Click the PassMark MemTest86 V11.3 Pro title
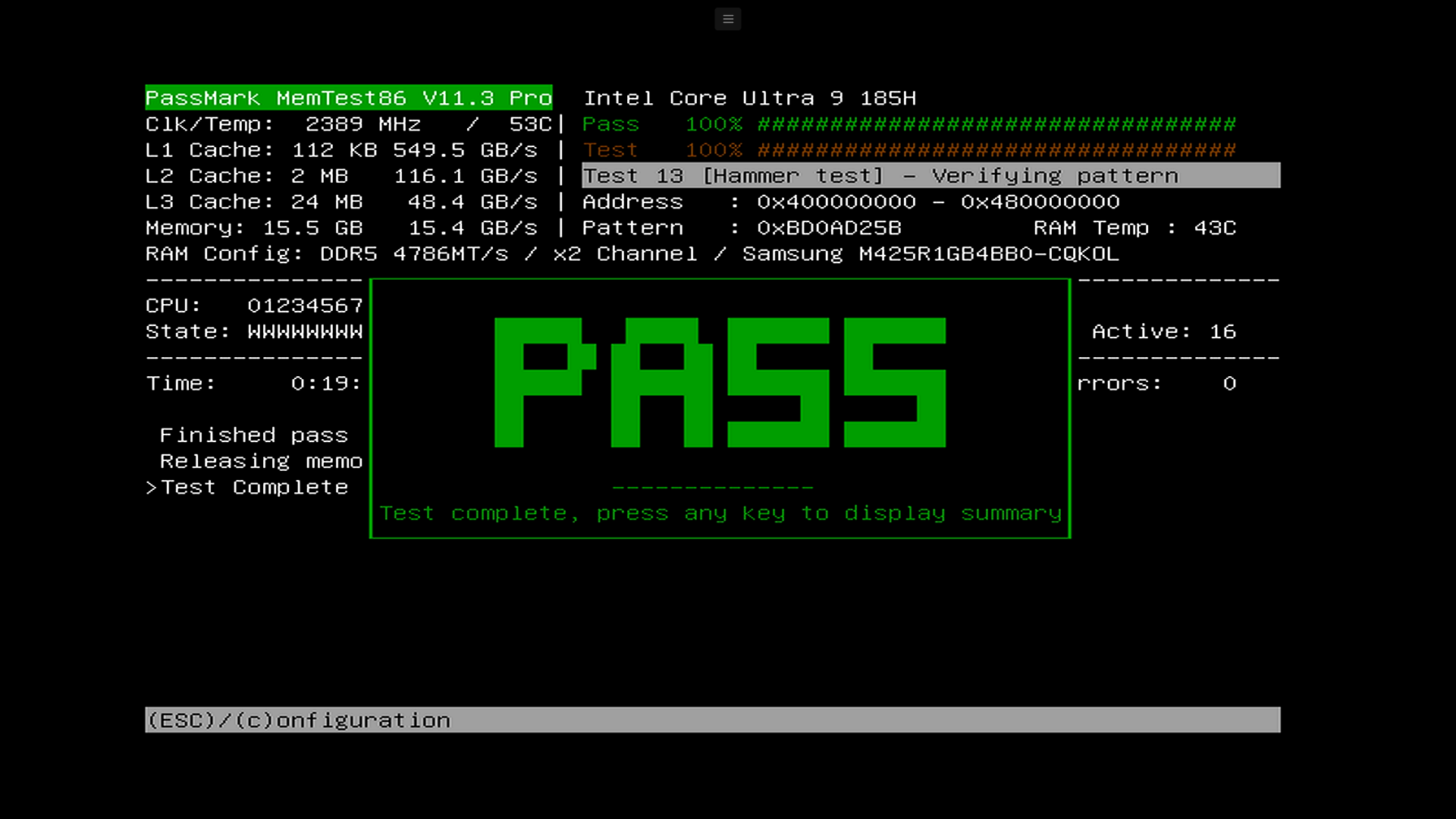Viewport: 1456px width, 819px height. pos(348,98)
